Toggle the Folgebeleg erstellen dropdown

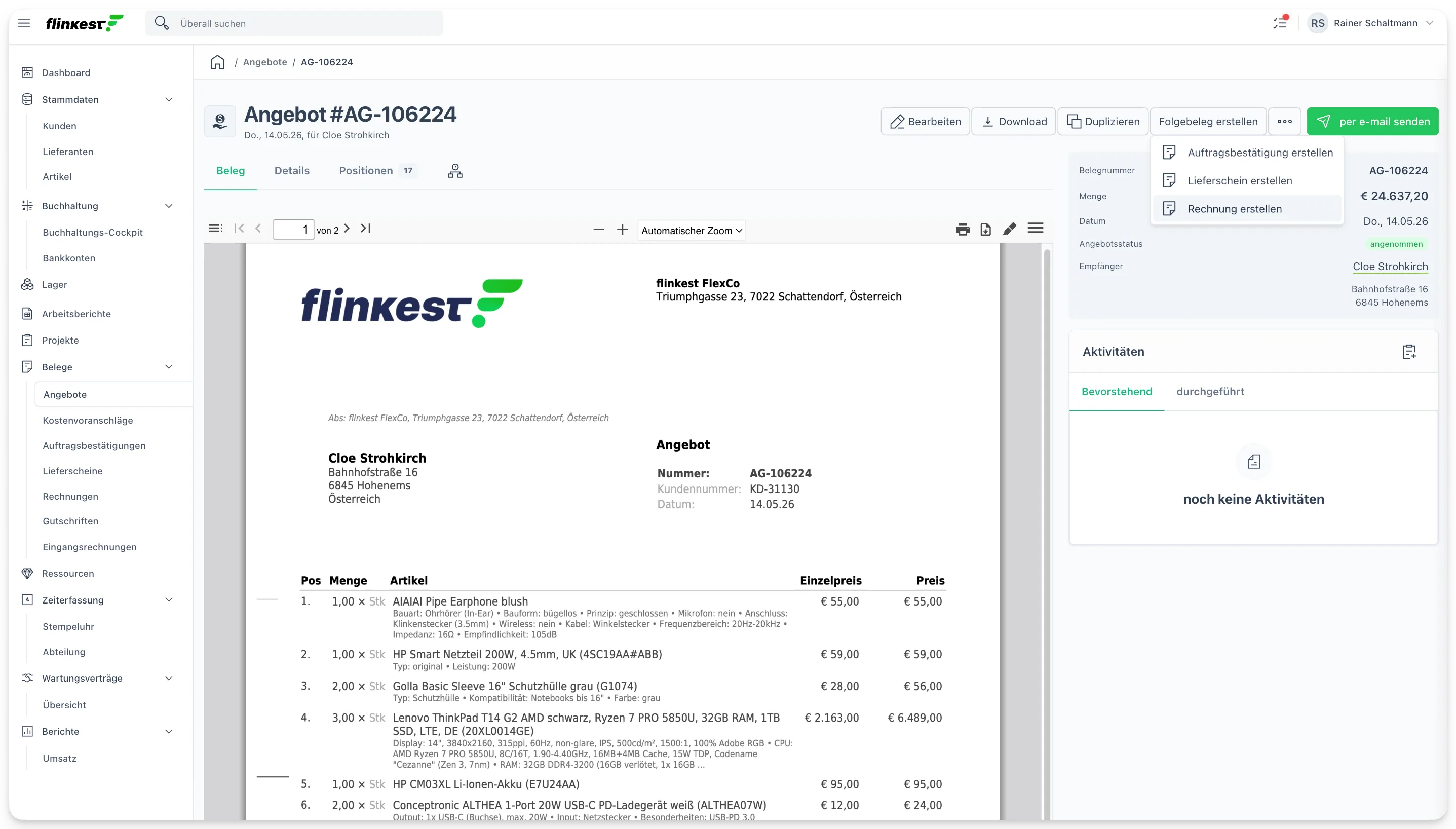point(1208,121)
